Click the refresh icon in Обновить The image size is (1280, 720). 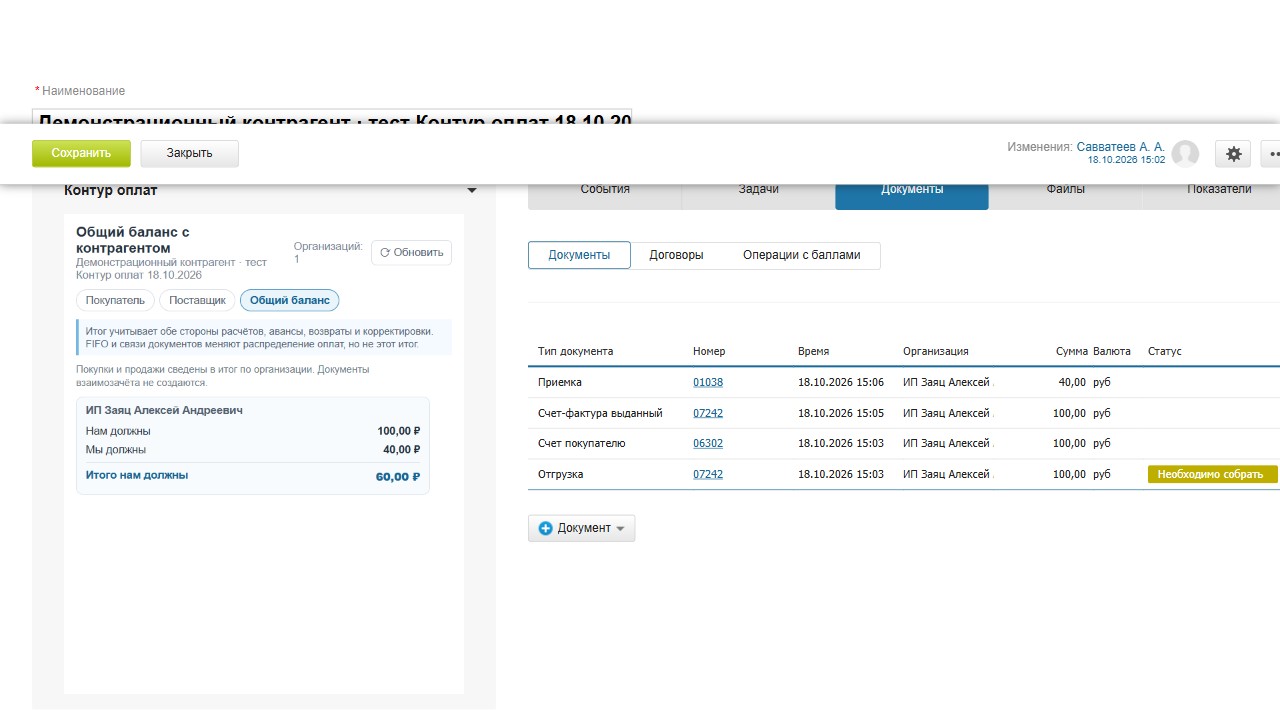coord(385,253)
